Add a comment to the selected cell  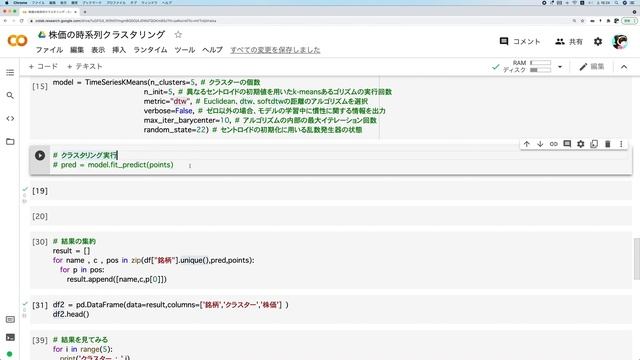click(567, 144)
